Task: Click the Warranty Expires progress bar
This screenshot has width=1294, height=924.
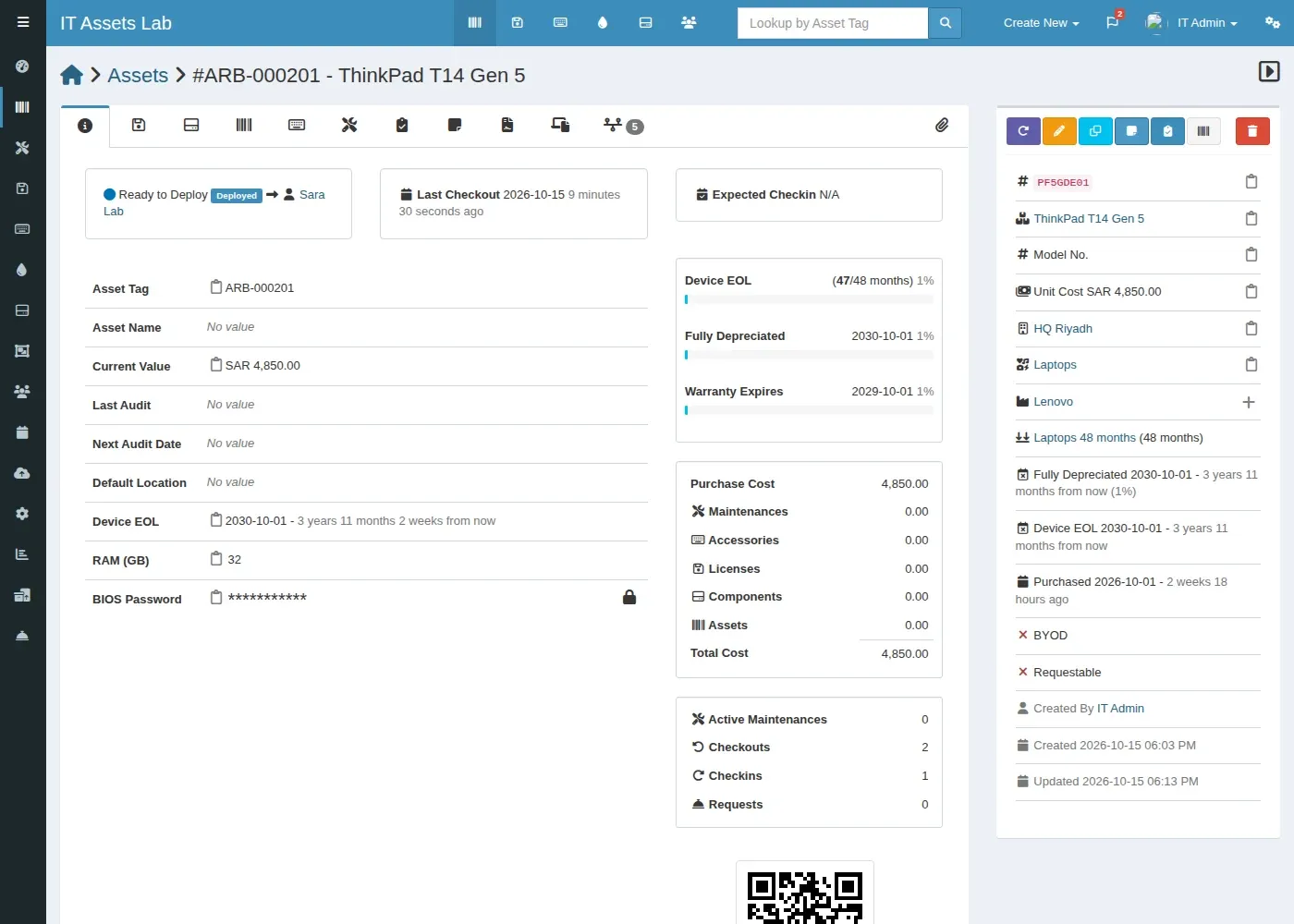Action: click(x=809, y=410)
